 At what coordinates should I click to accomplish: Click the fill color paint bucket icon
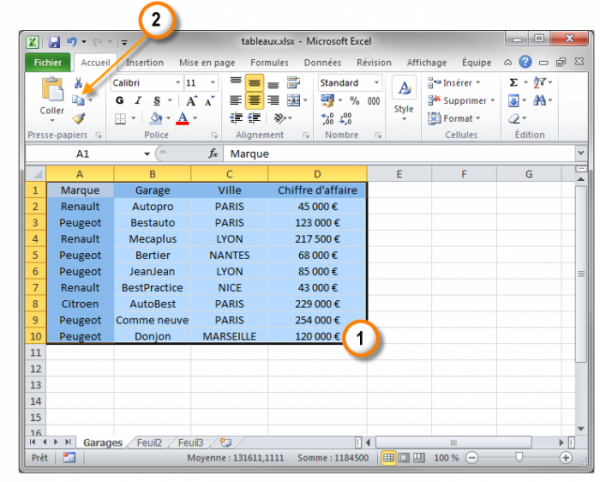(x=156, y=118)
